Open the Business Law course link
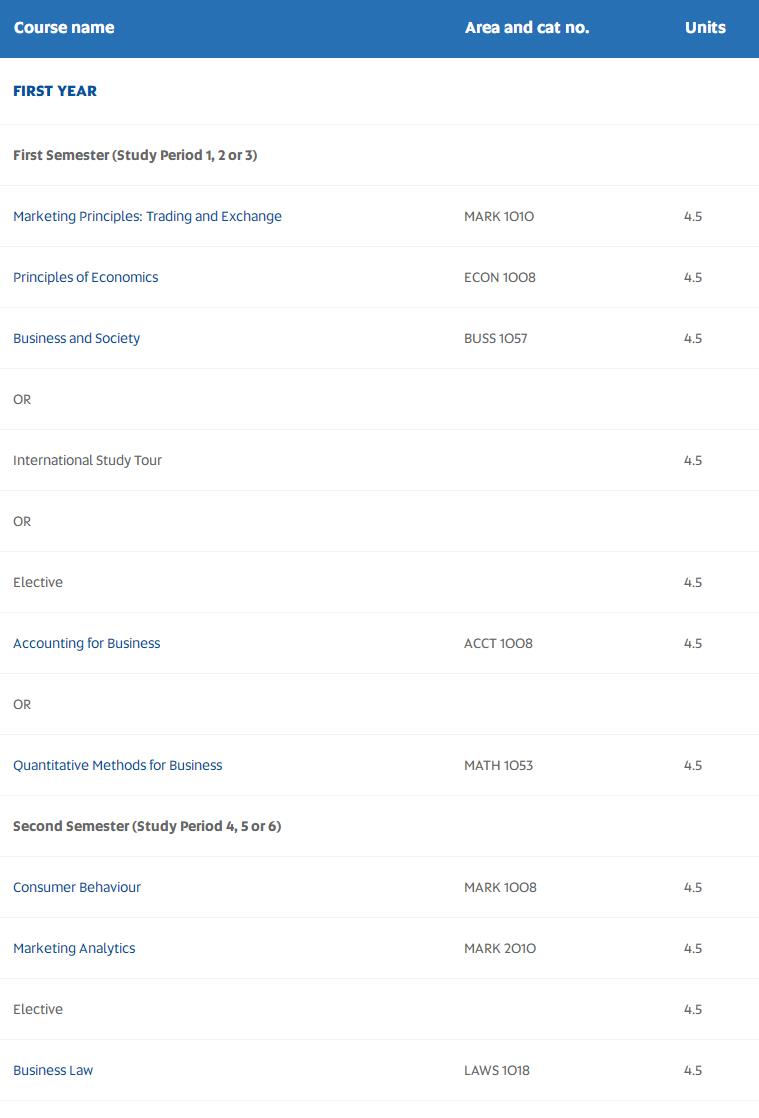 click(x=53, y=1070)
